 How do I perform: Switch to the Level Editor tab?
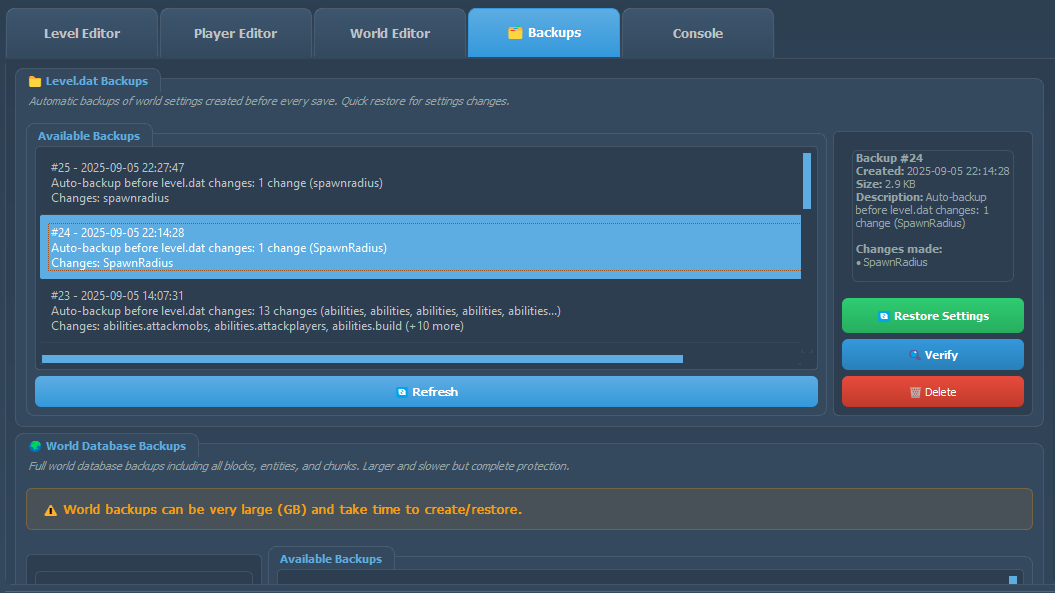click(82, 34)
